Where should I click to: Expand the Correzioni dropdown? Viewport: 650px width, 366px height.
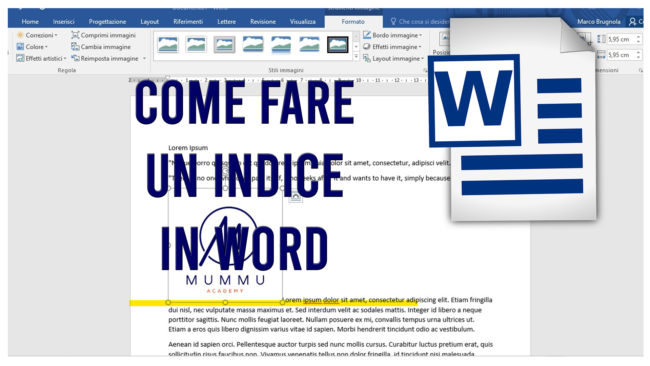coord(41,35)
